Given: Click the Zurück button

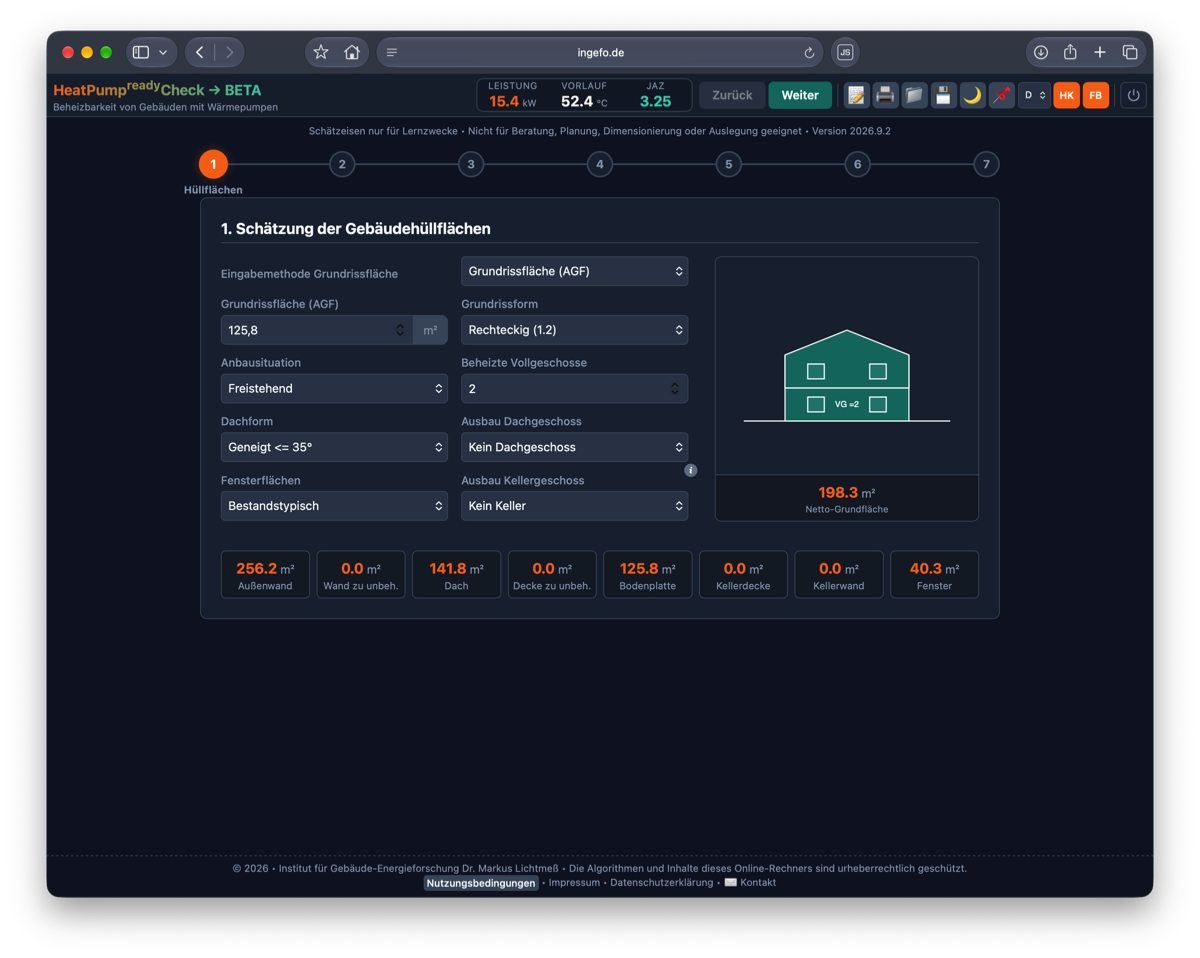Looking at the screenshot, I should tap(732, 95).
